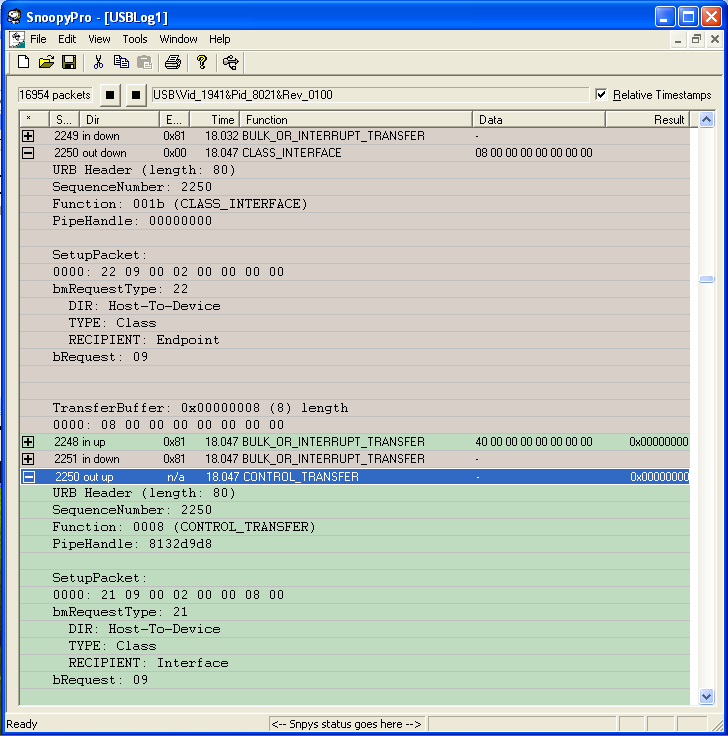Create a new log file
The image size is (728, 736).
tap(23, 62)
